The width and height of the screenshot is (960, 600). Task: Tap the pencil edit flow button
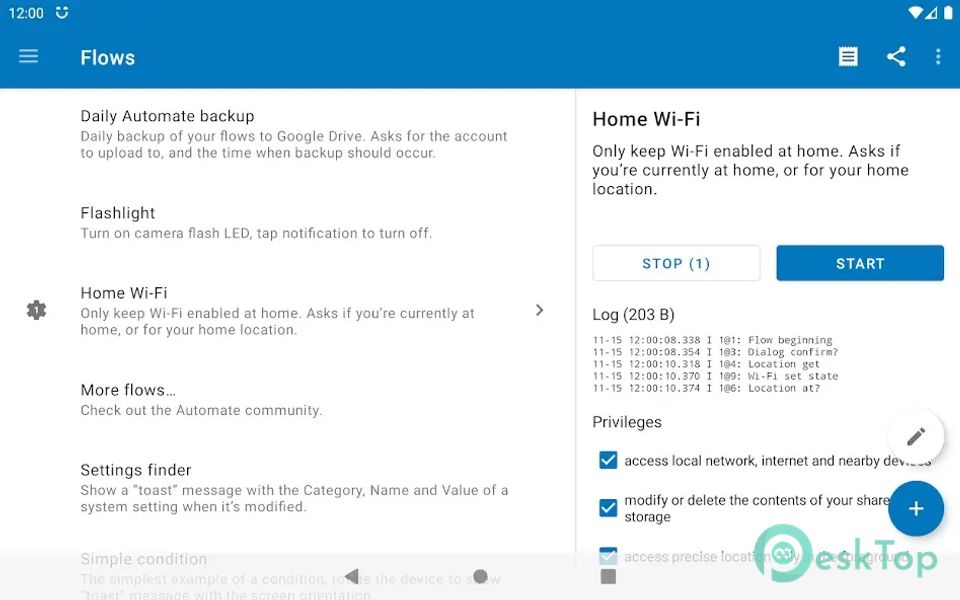(915, 436)
